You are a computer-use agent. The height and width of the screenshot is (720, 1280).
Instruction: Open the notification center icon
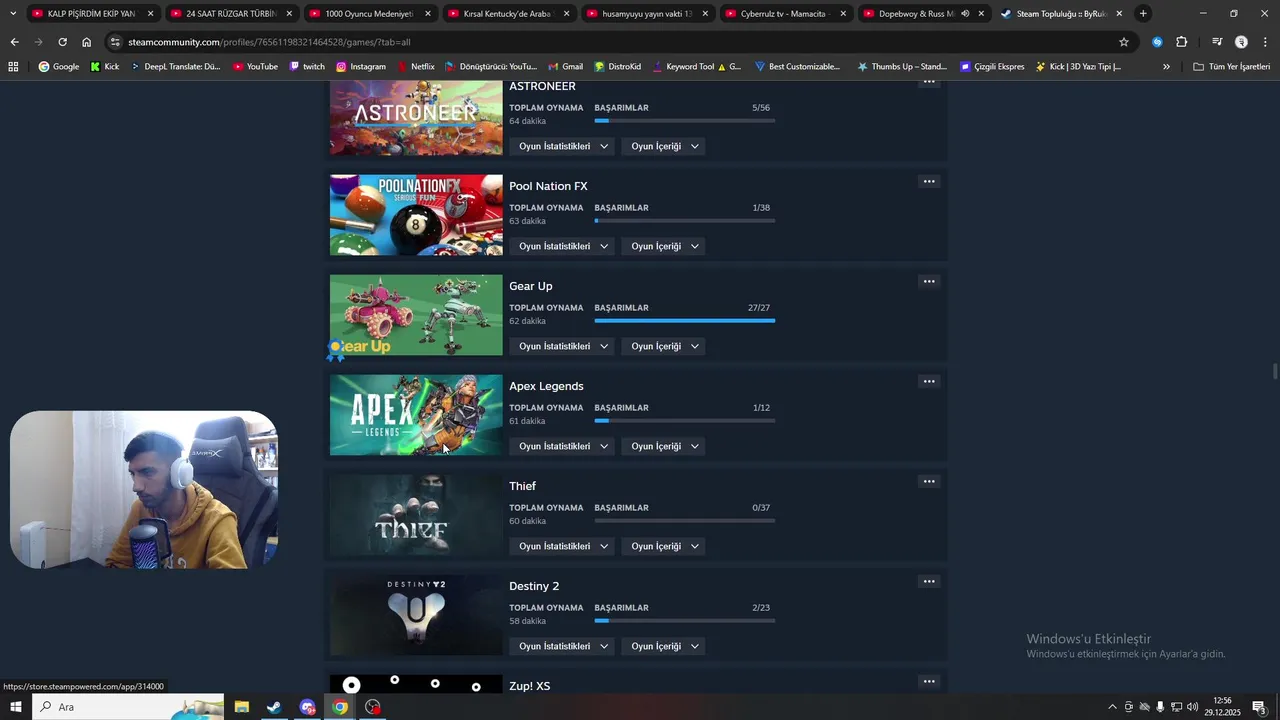pos(1260,707)
